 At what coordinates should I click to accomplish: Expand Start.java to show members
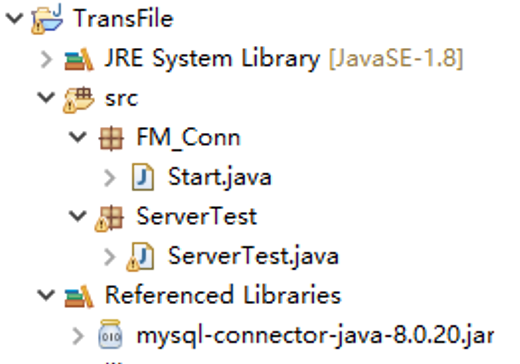110,177
